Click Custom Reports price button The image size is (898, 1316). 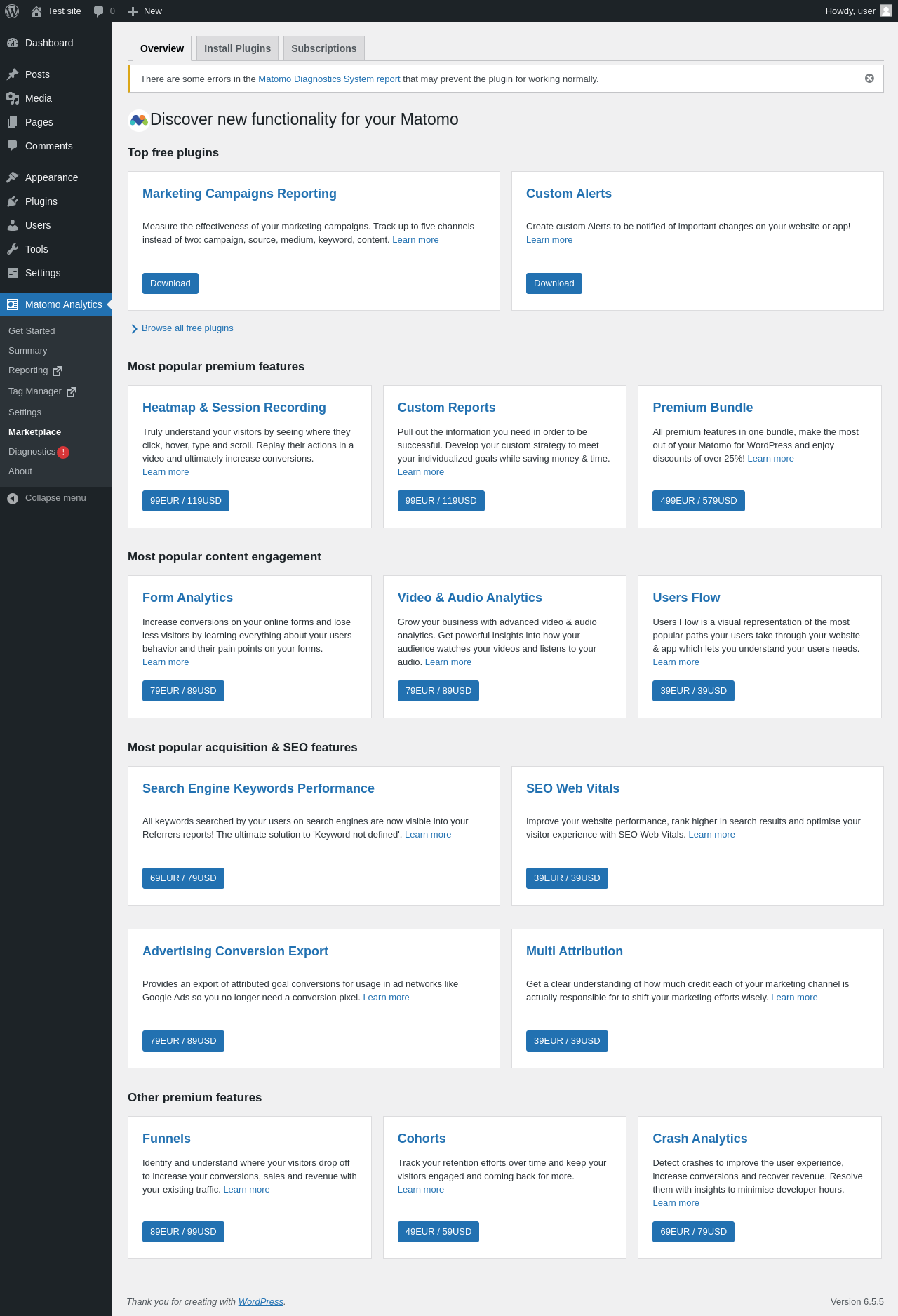(441, 501)
